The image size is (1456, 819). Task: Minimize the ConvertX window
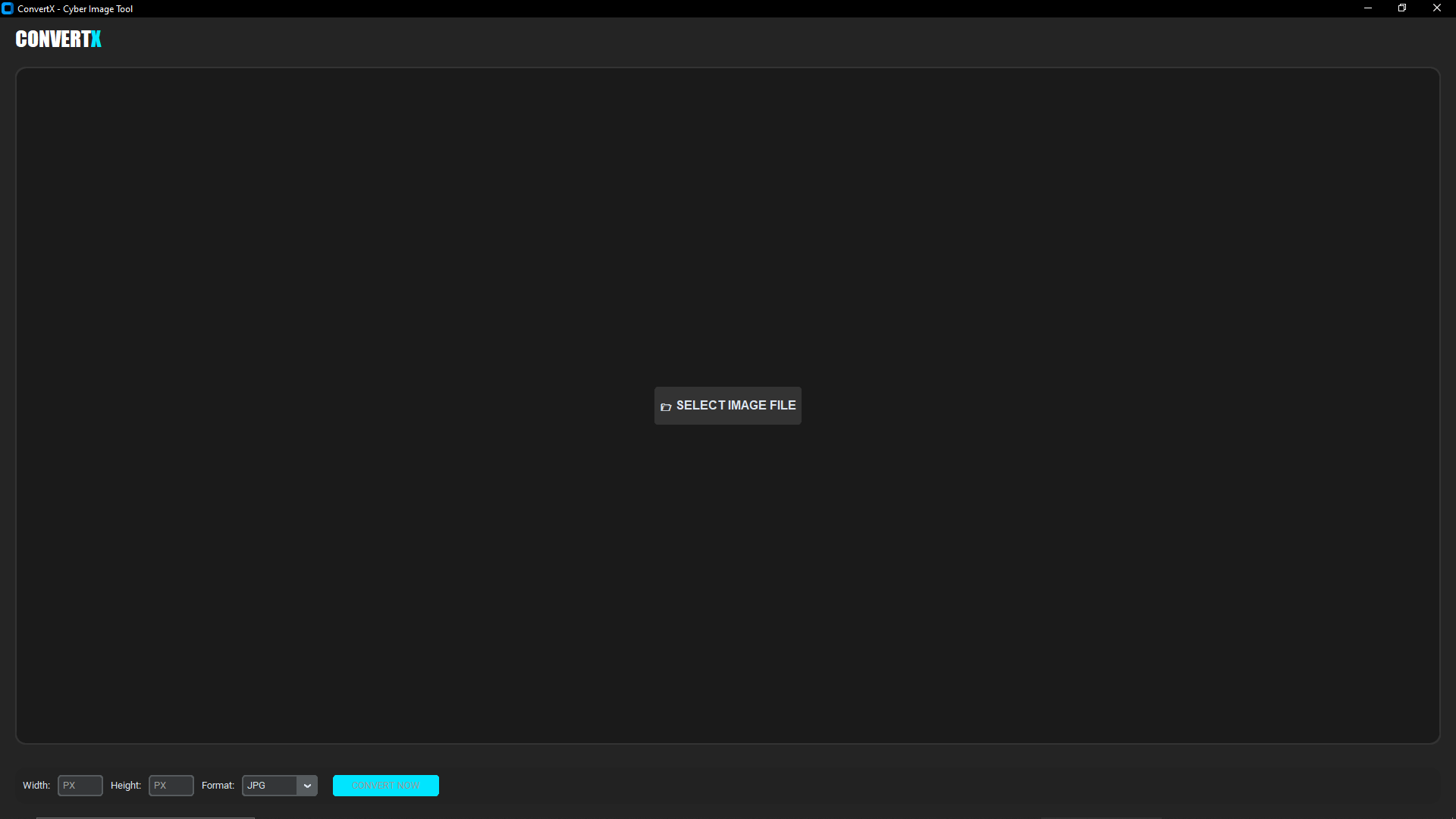(x=1368, y=8)
